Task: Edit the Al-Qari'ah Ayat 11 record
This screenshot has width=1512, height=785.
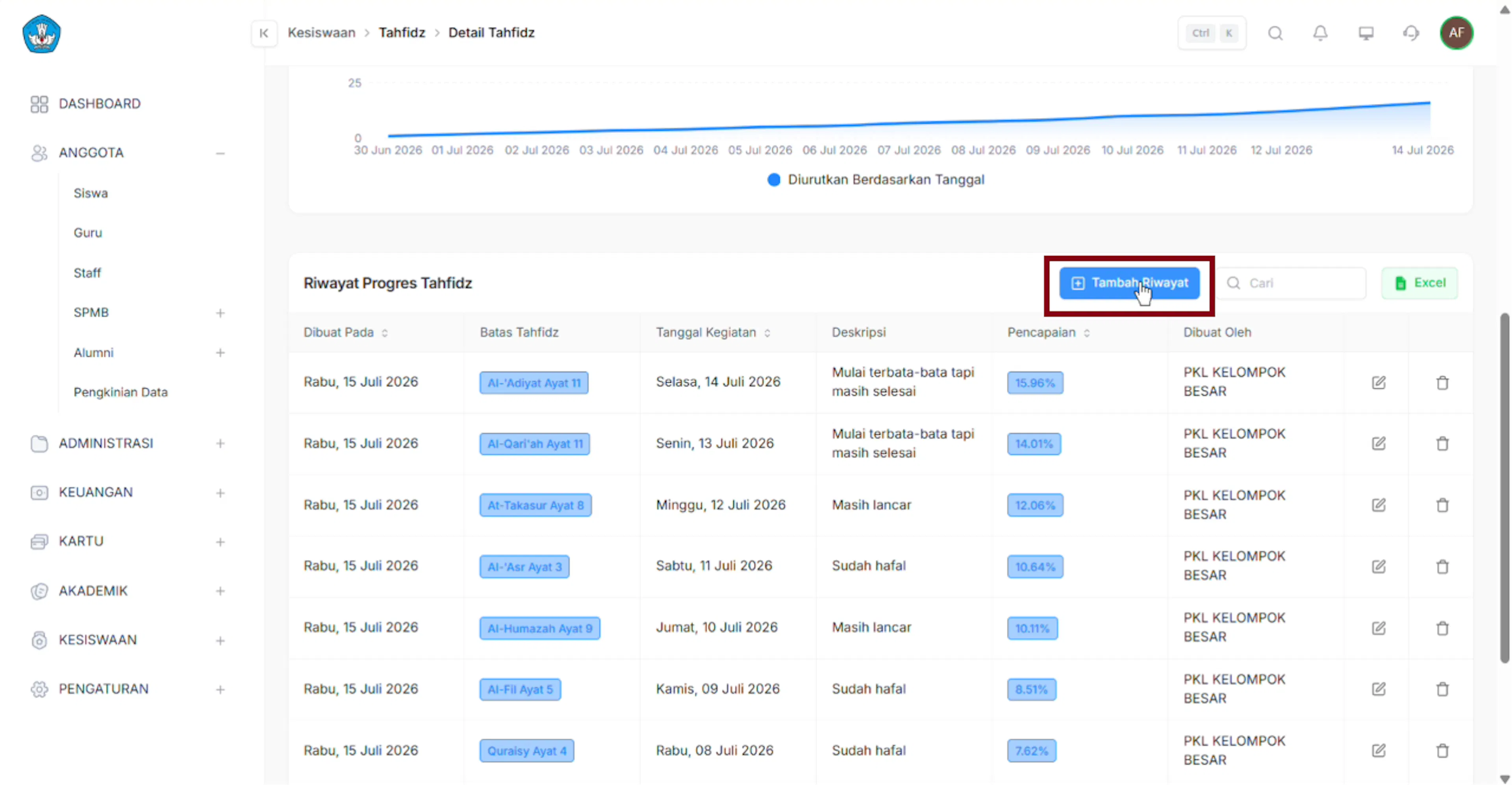Action: click(1379, 443)
